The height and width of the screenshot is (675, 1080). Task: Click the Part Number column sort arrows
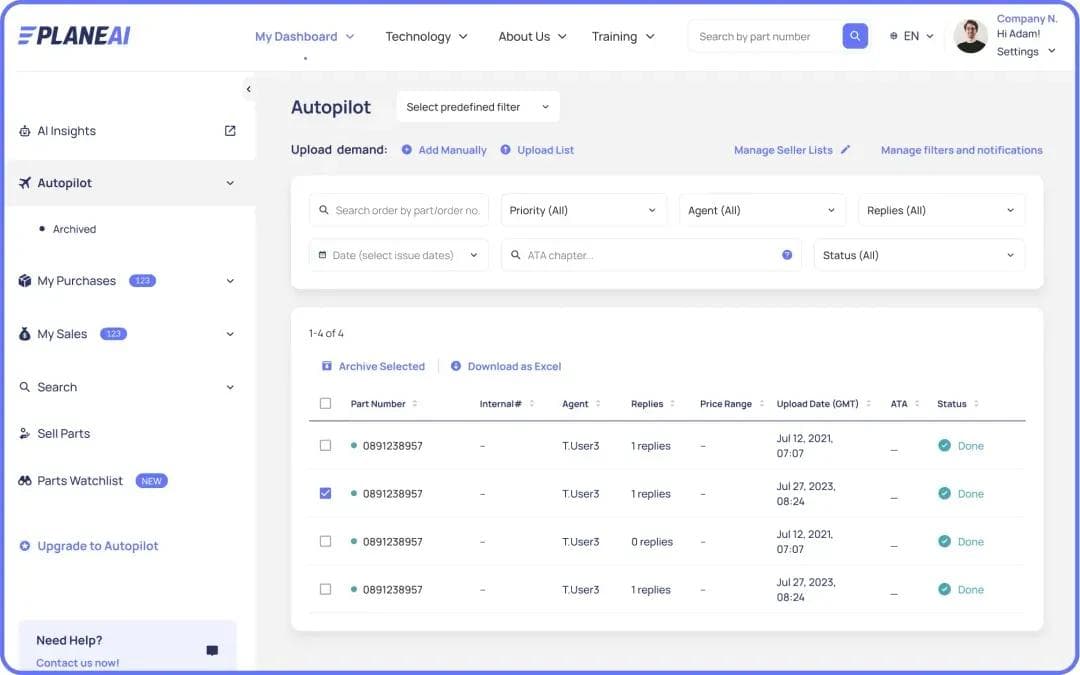pyautogui.click(x=415, y=404)
